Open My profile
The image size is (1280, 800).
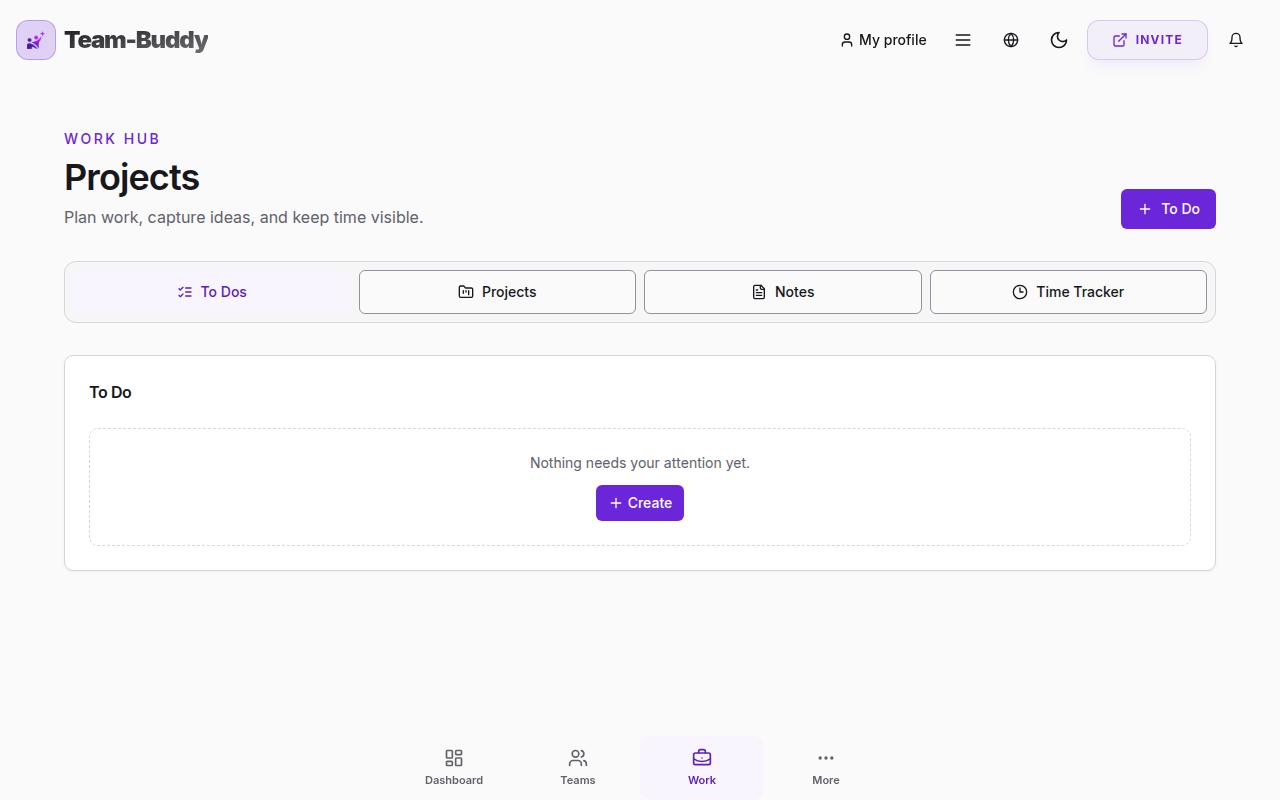coord(883,40)
